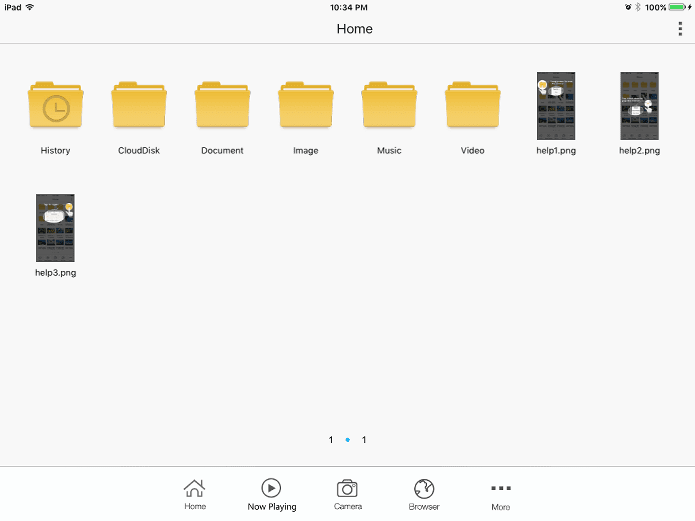Open the help1.png thumbnail
Image resolution: width=695 pixels, height=521 pixels.
556,106
